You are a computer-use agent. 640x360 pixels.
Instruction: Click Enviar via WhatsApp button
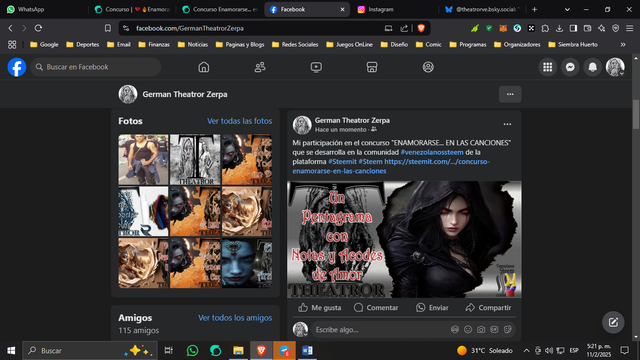pos(432,308)
